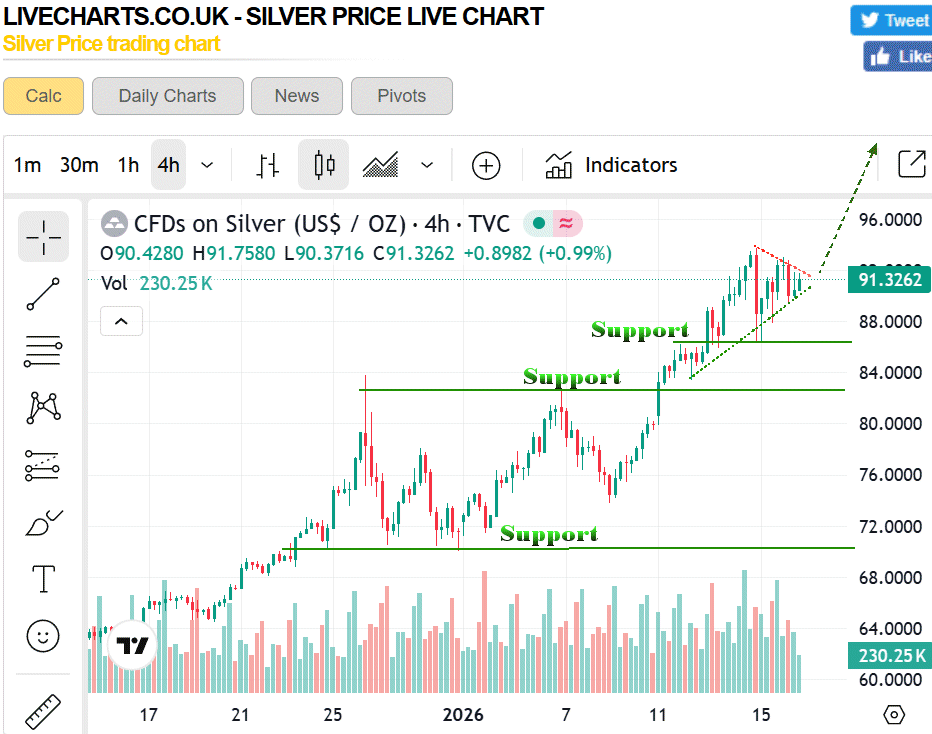932x734 pixels.
Task: Click the add symbol compare plus icon
Action: [486, 165]
